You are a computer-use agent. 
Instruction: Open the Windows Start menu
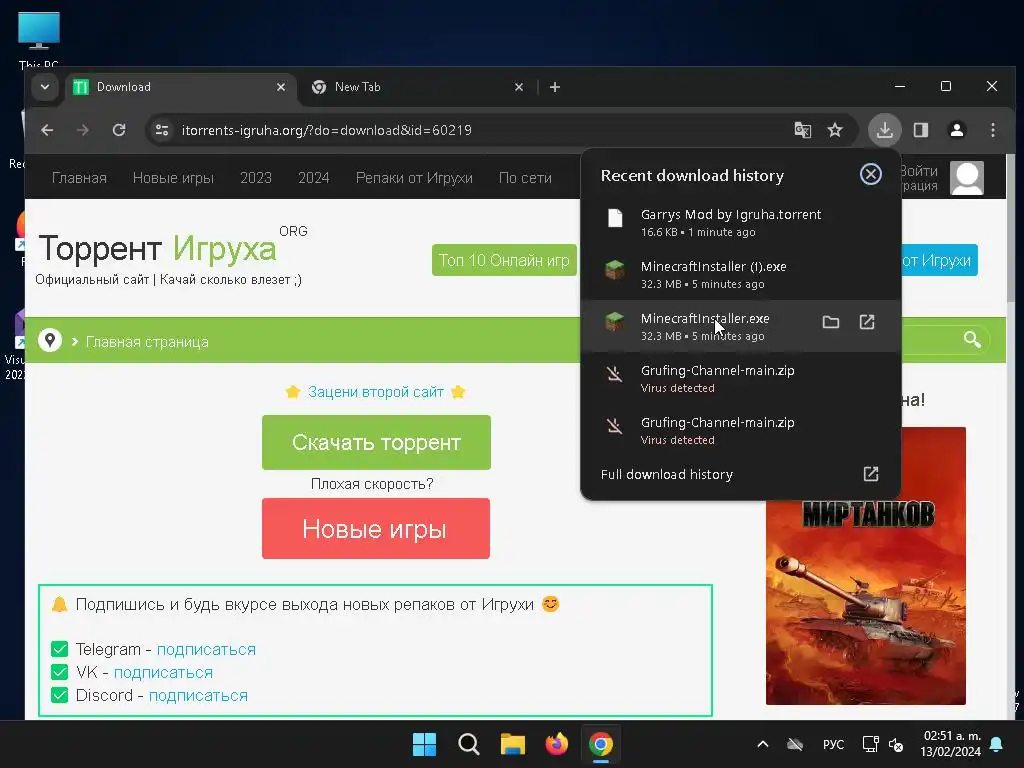coord(424,744)
